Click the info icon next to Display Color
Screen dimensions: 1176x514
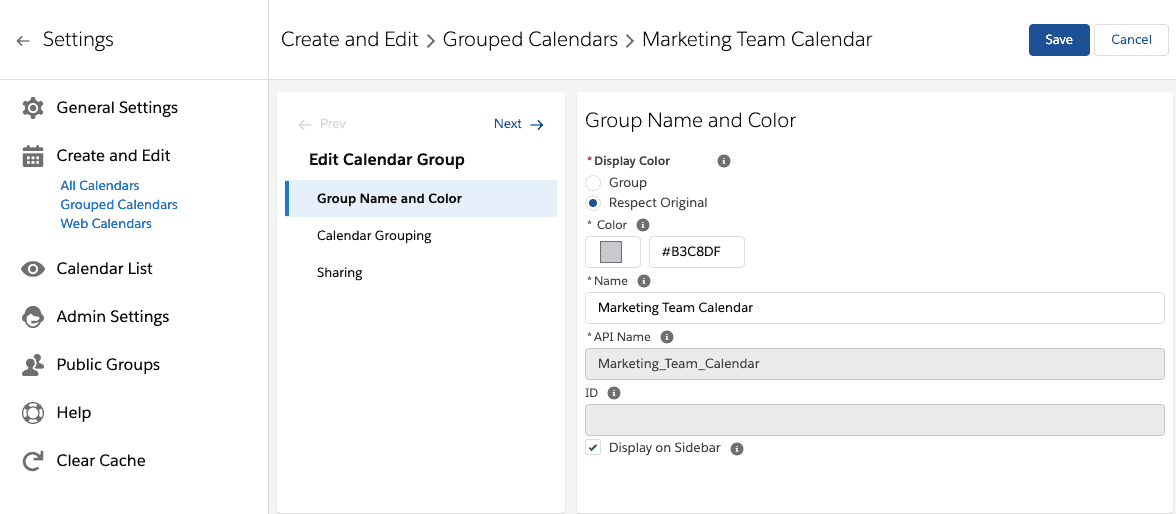[724, 161]
